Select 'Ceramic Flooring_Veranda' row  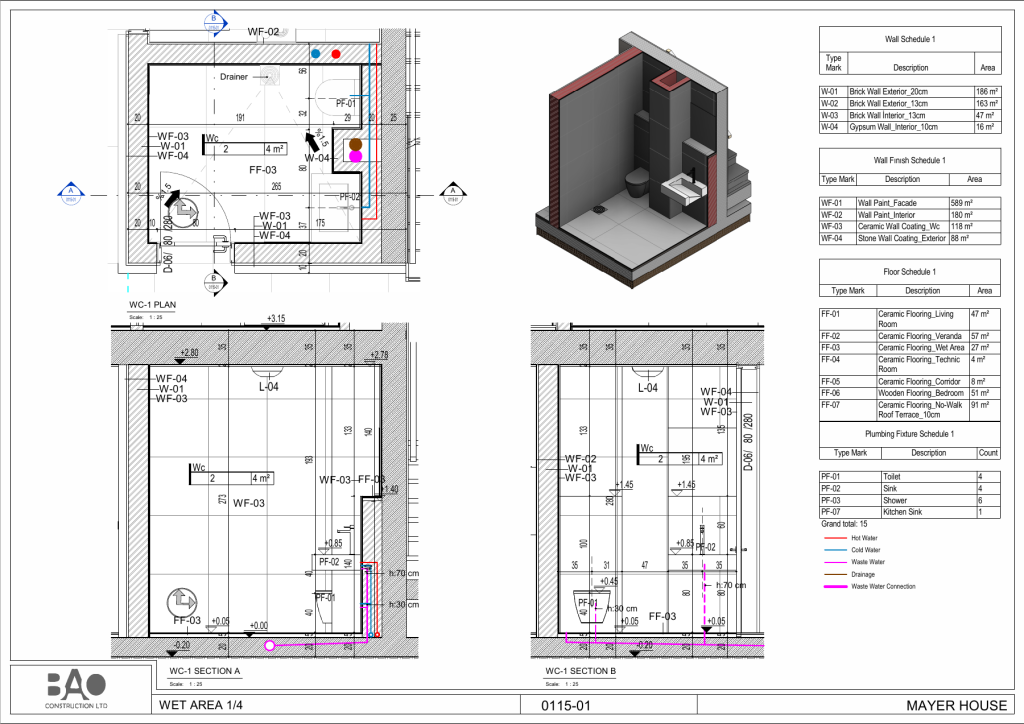tap(910, 336)
